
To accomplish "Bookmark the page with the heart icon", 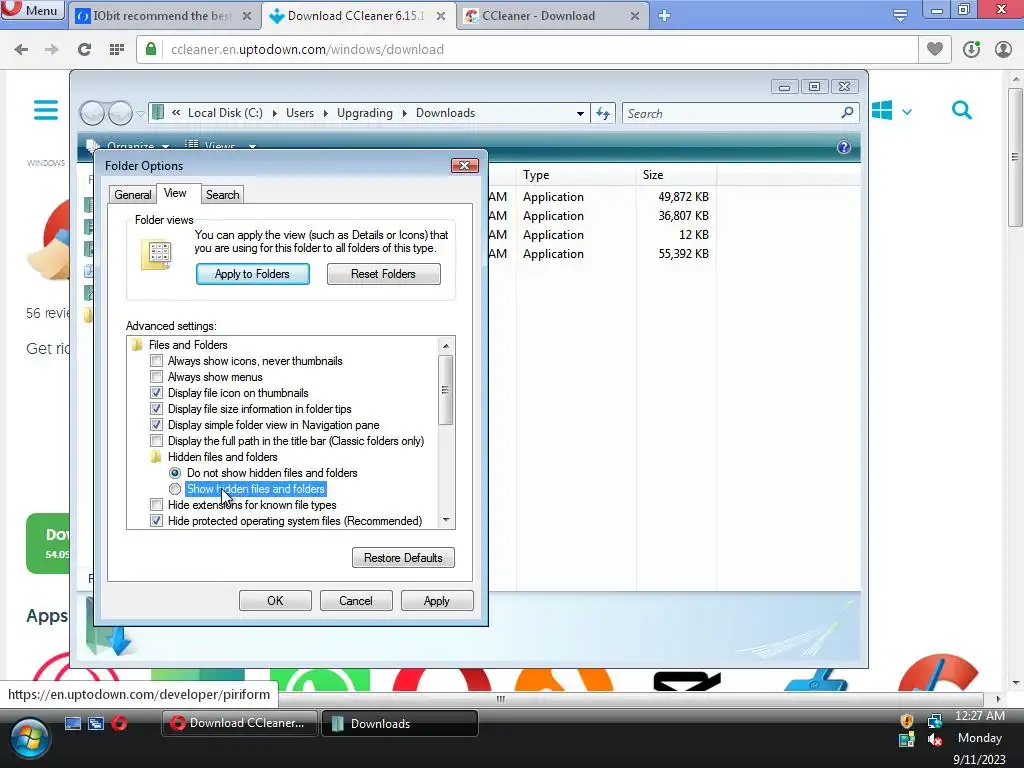I will point(935,49).
